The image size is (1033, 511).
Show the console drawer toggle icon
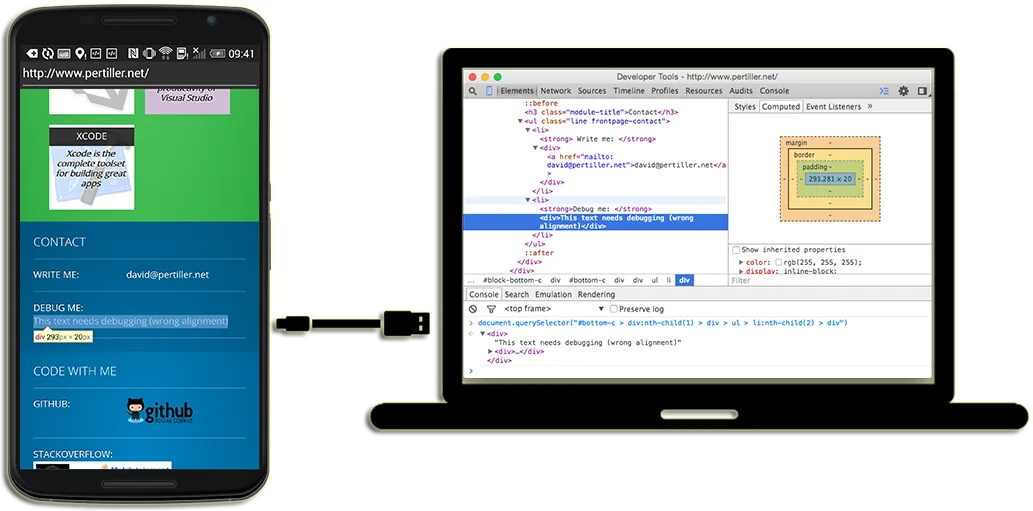tap(884, 91)
